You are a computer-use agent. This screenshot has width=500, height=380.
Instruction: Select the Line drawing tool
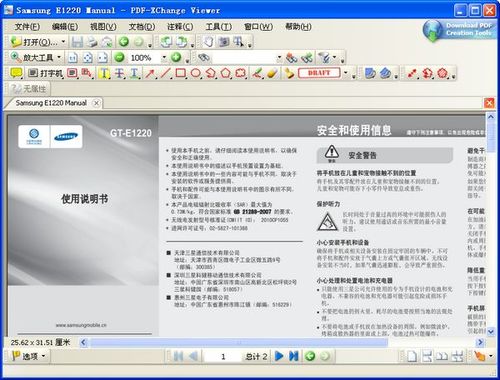coord(165,73)
